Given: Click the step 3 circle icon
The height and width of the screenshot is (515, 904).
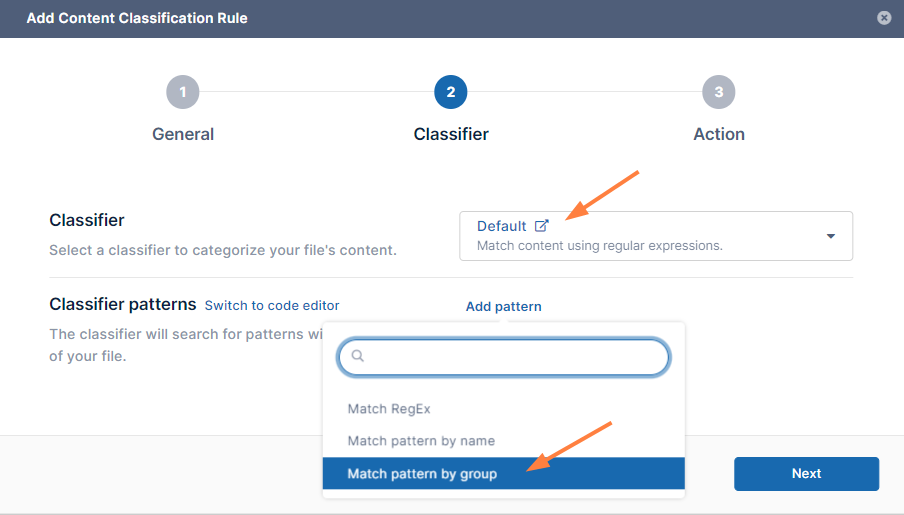Looking at the screenshot, I should tap(719, 93).
